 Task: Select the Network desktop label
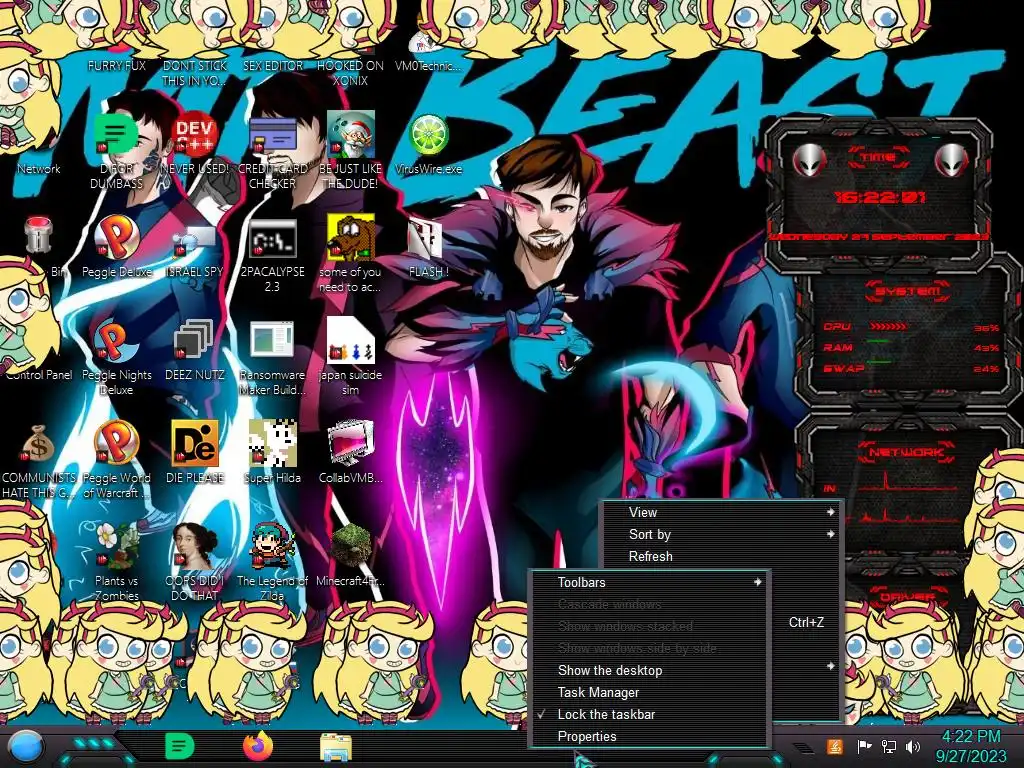39,169
